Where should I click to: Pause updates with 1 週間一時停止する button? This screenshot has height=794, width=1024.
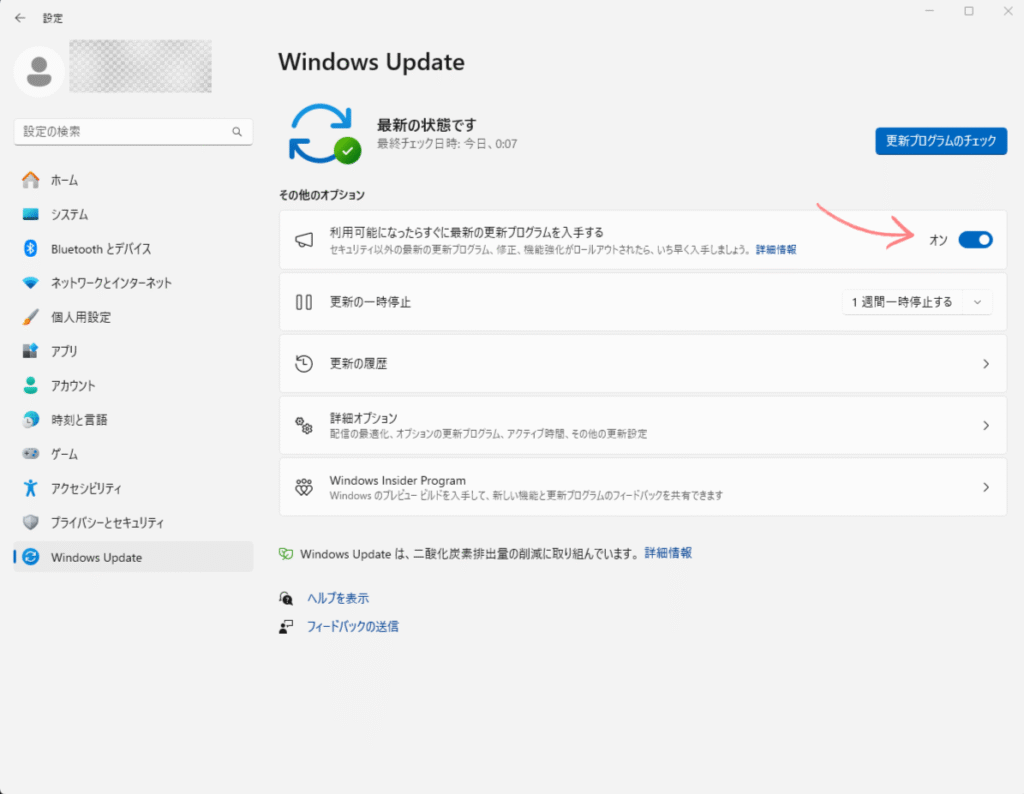coord(902,302)
